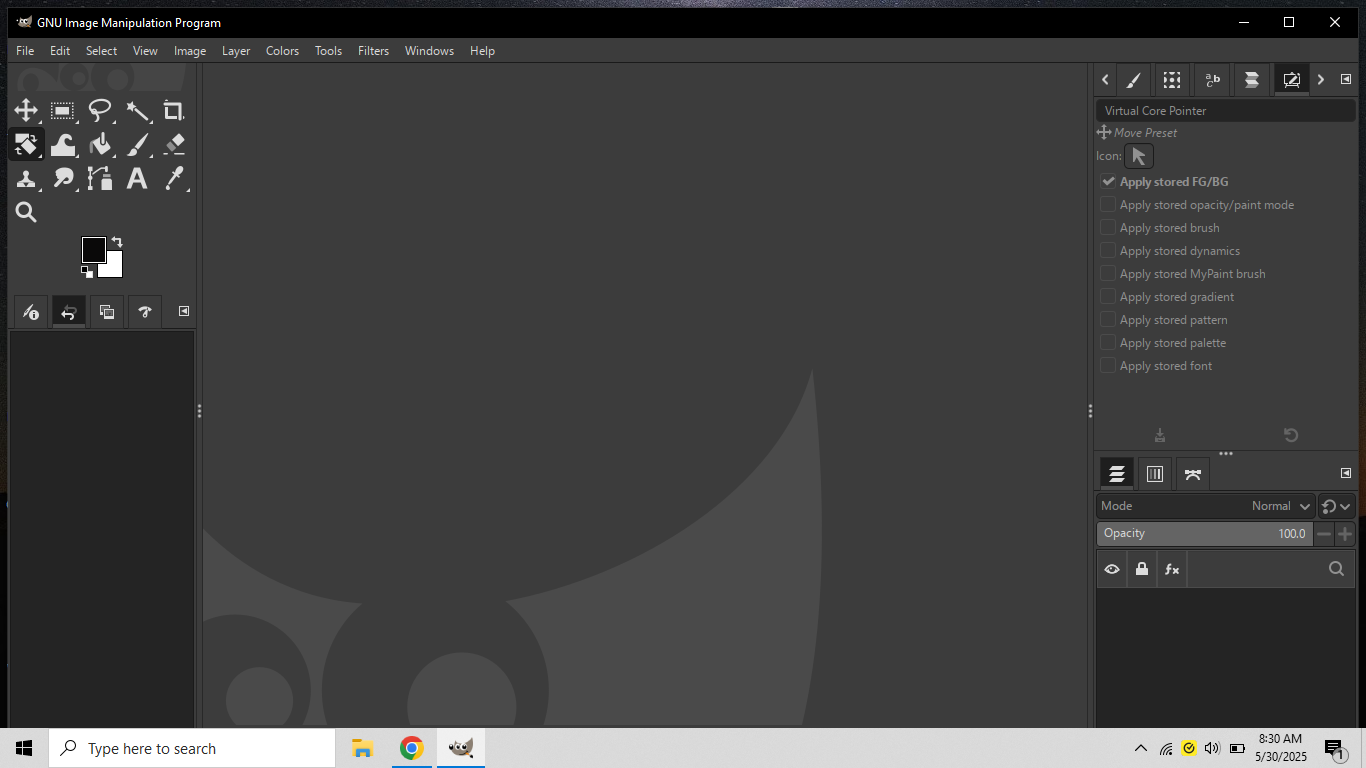Screen dimensions: 1366x768
Task: Select the Eraser tool
Action: 174,145
